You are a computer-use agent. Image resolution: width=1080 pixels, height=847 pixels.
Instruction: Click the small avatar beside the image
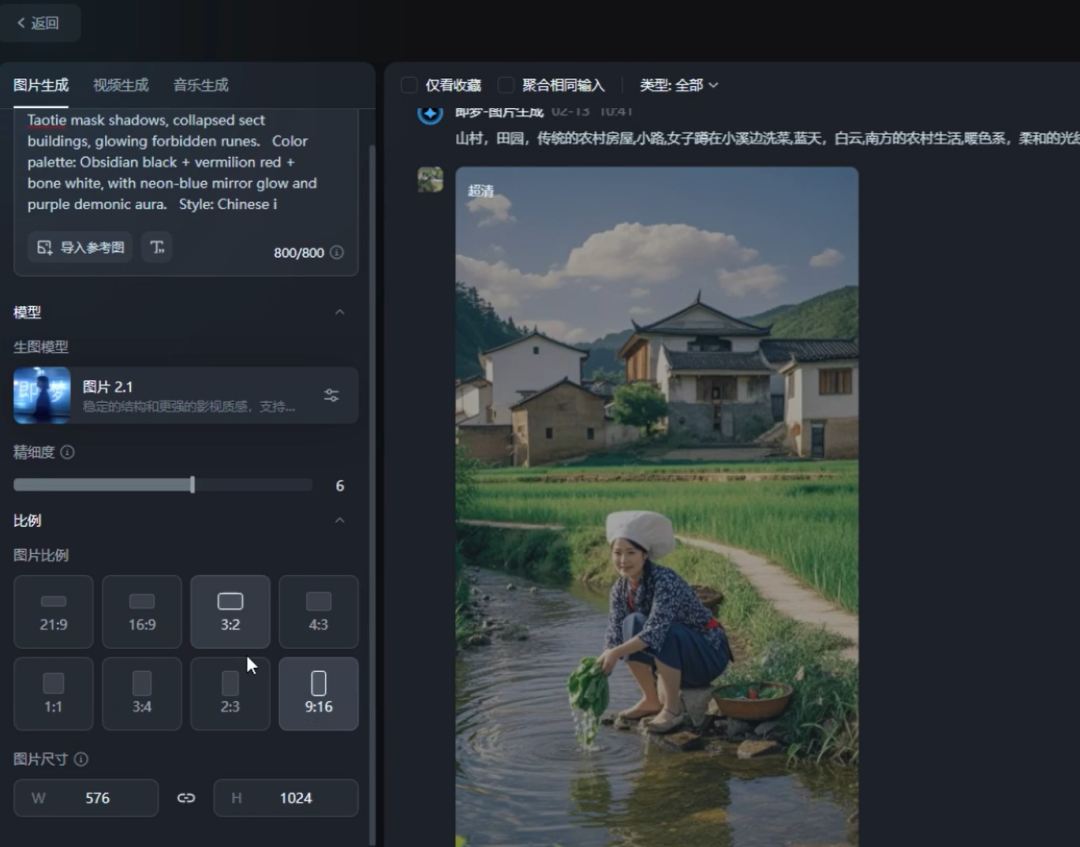point(430,180)
